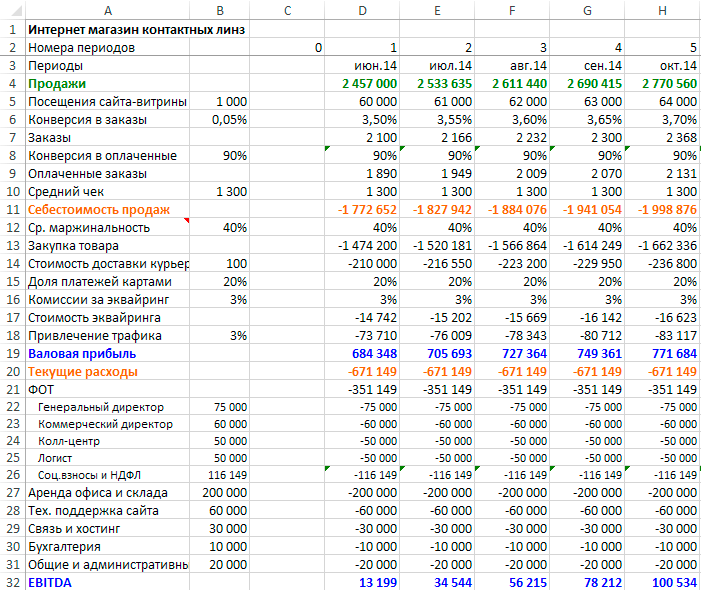Select row header 4

12,84
